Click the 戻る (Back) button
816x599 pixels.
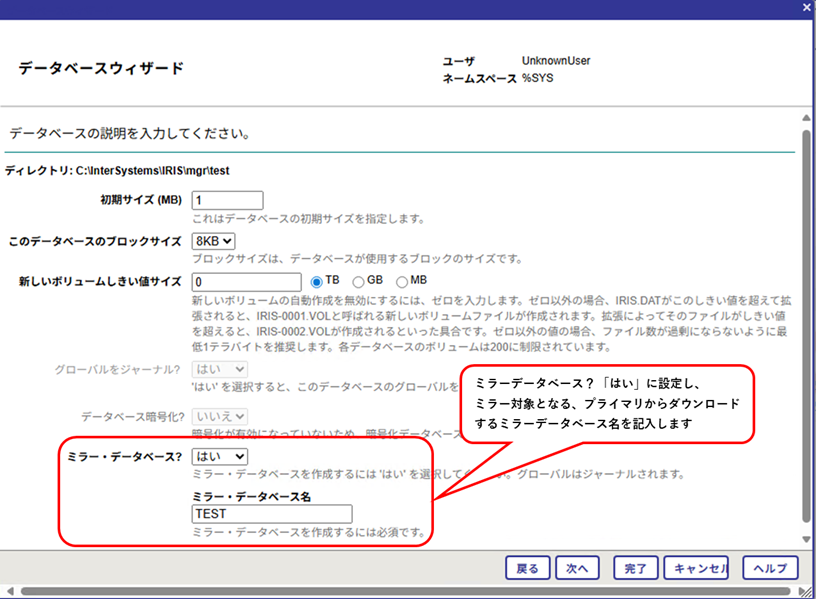(x=527, y=568)
